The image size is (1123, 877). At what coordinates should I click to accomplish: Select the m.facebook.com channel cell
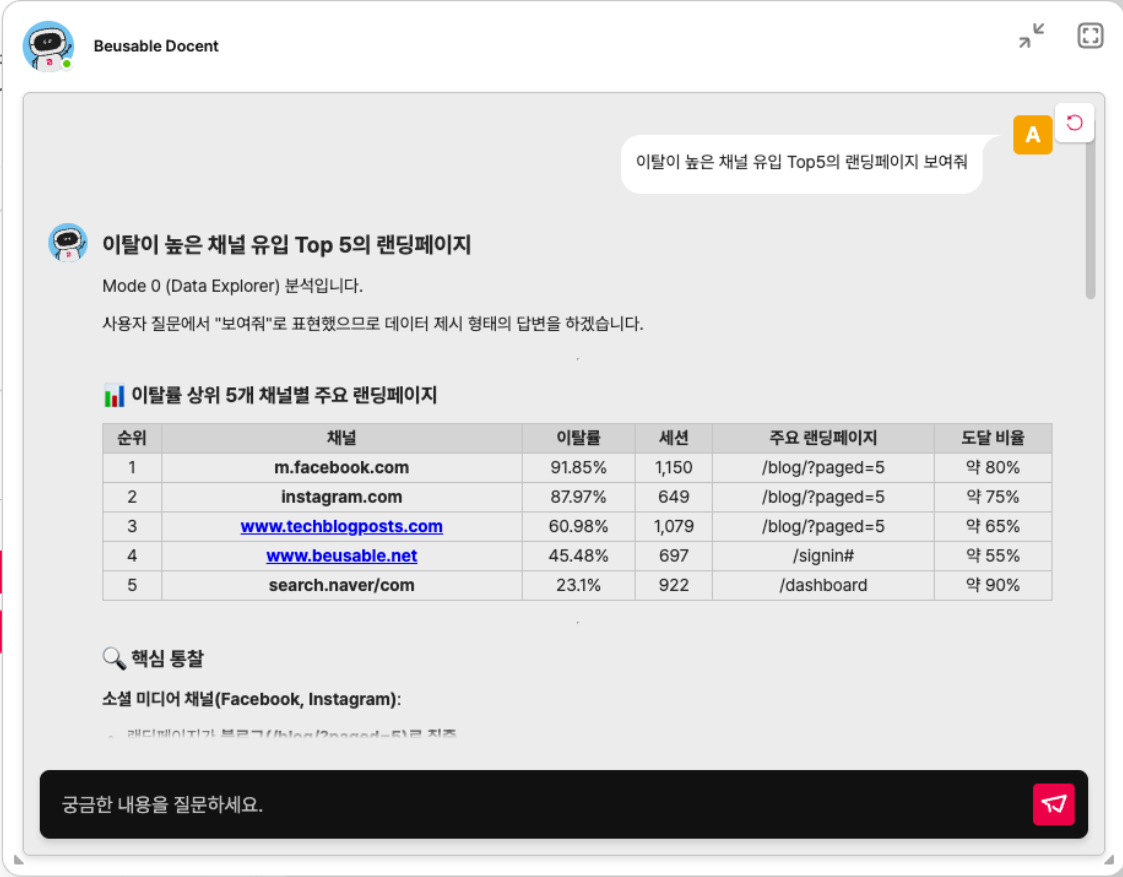342,467
